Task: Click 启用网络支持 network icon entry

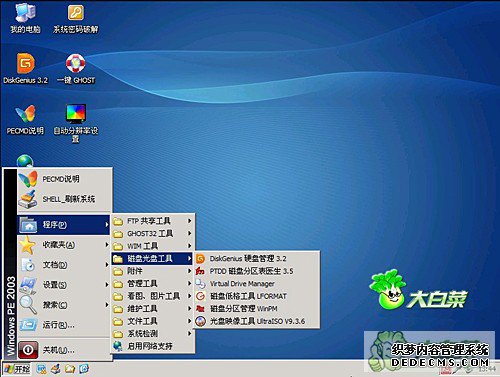Action: click(x=153, y=346)
